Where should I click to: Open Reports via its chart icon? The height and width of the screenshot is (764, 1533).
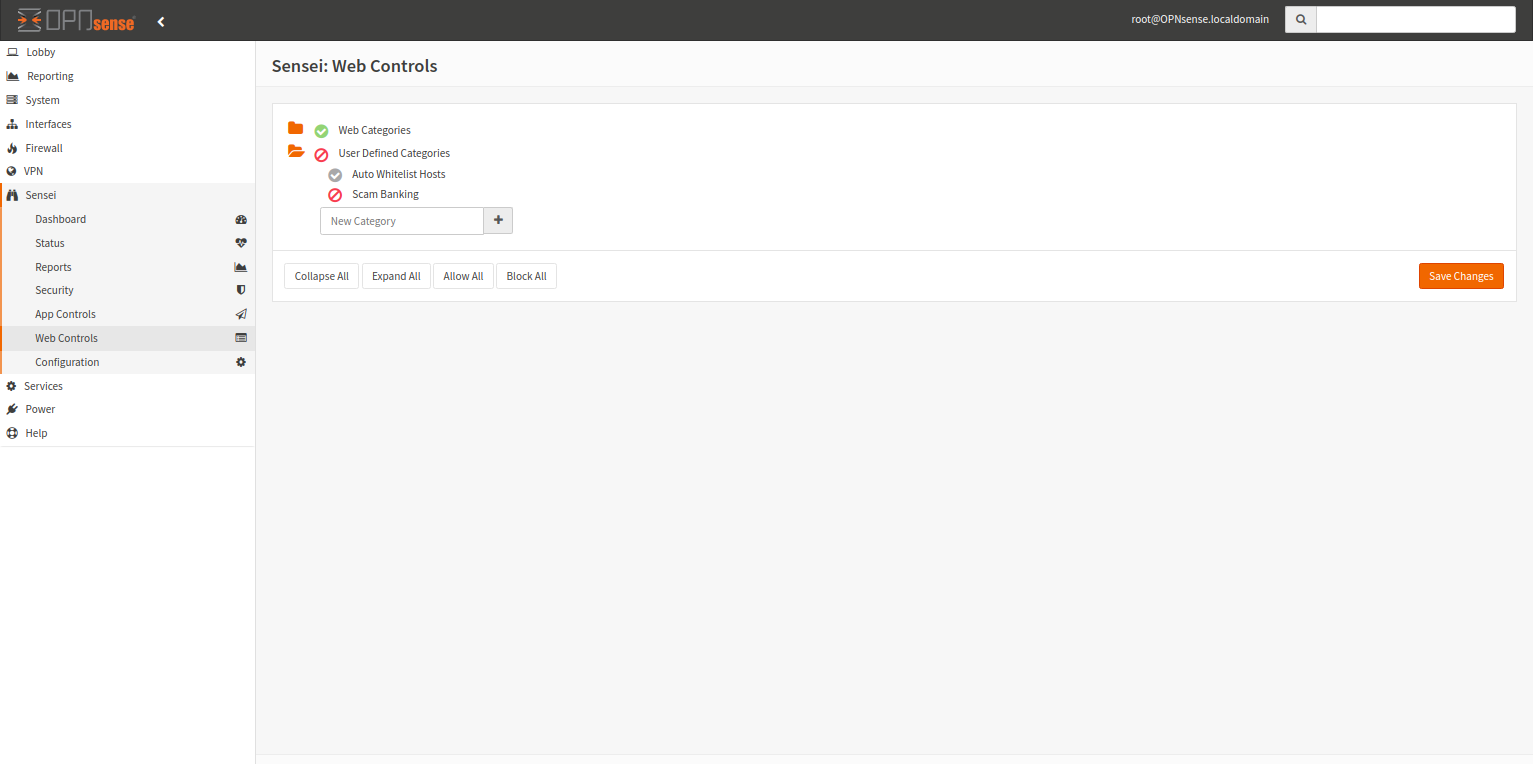(x=240, y=266)
